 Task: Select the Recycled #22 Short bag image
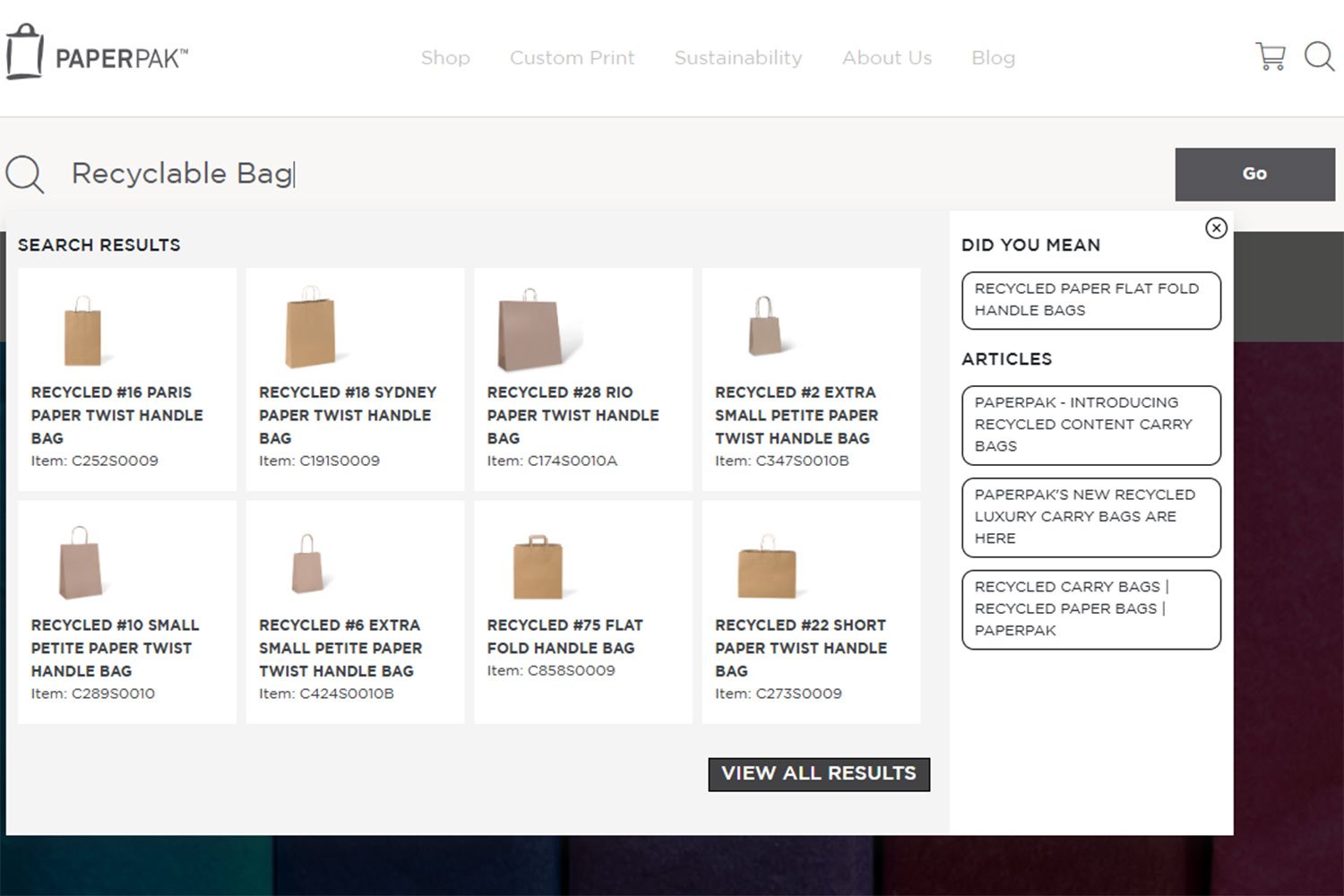(766, 568)
